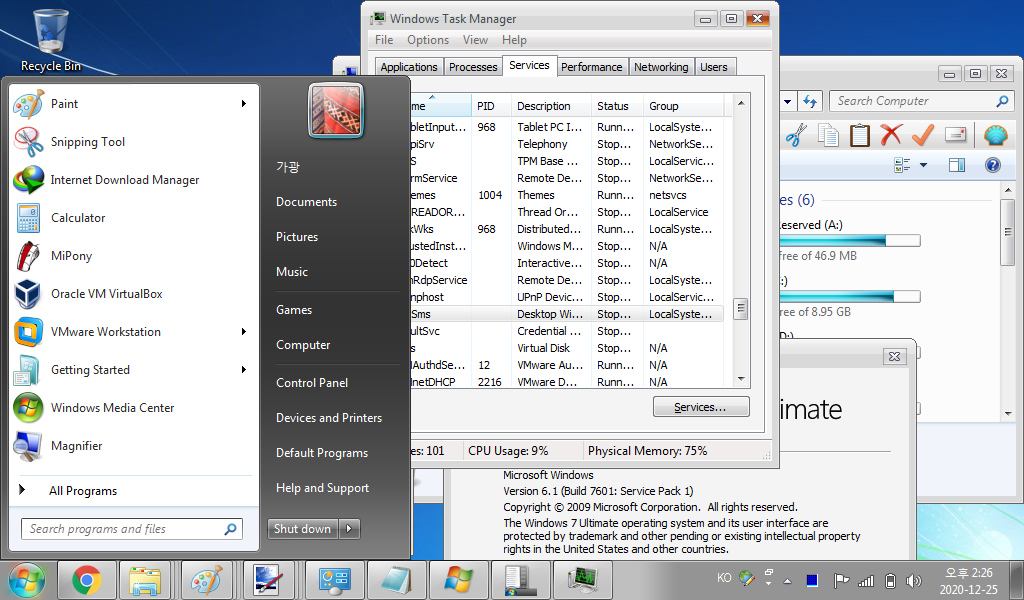The image size is (1024, 600).
Task: Open Getting Started entry
Action: pyautogui.click(x=134, y=370)
